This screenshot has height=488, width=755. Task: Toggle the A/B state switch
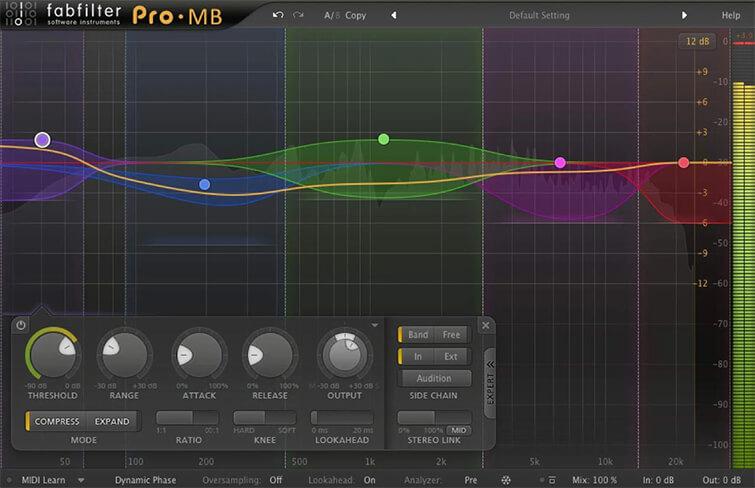[x=332, y=15]
